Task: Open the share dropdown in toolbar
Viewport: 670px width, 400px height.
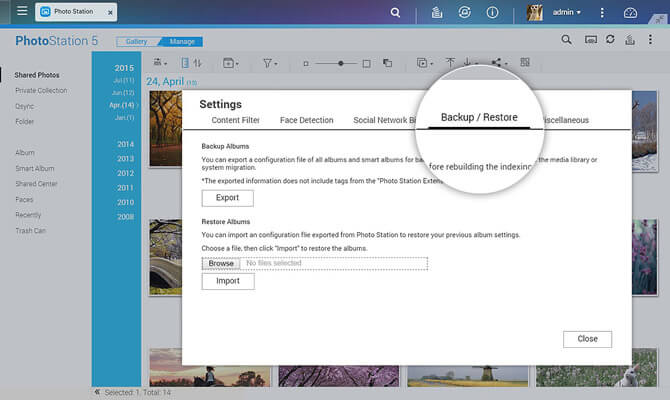Action: [498, 63]
